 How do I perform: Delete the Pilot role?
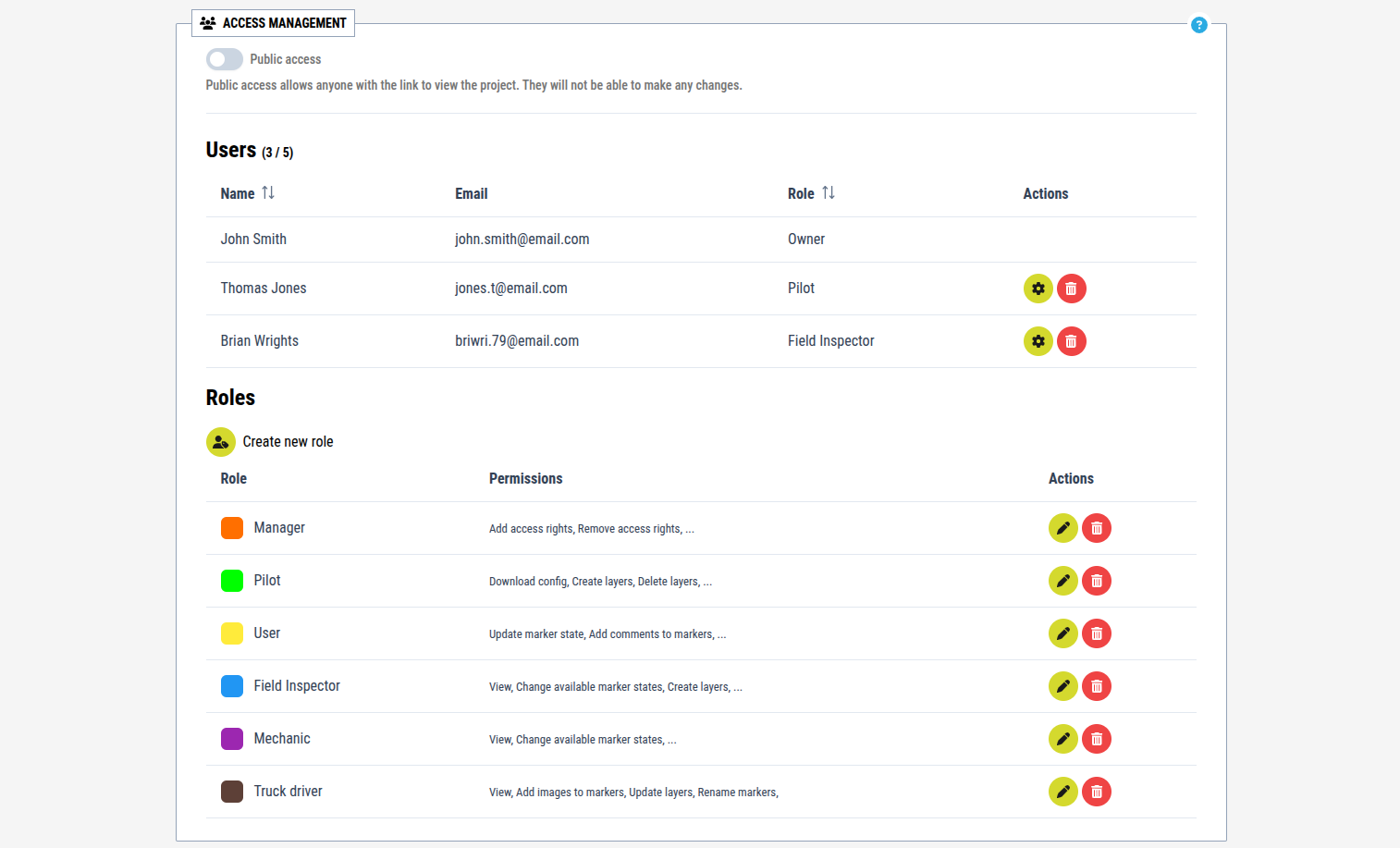tap(1097, 581)
